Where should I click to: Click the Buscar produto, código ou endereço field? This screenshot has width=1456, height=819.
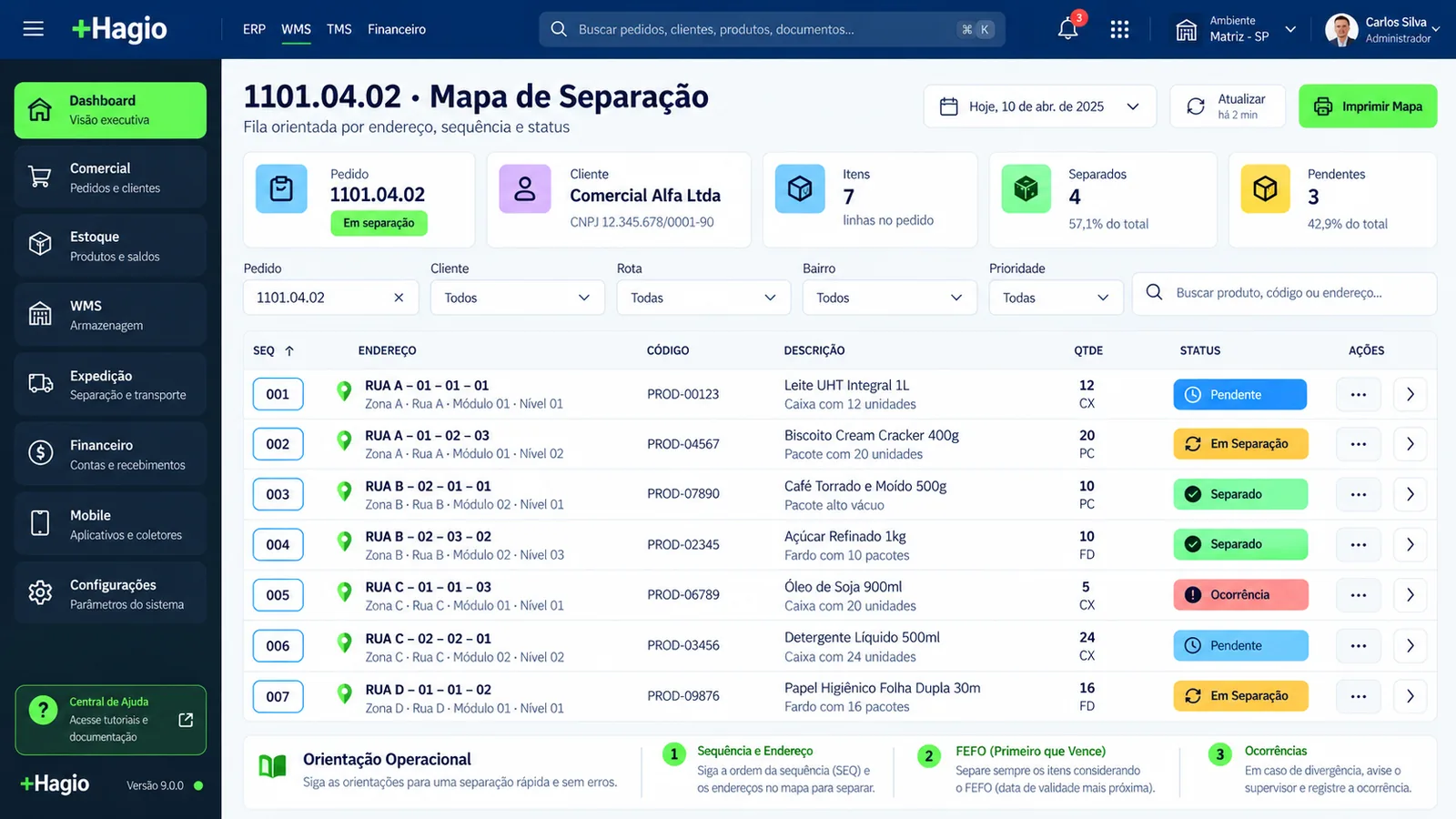click(x=1284, y=293)
